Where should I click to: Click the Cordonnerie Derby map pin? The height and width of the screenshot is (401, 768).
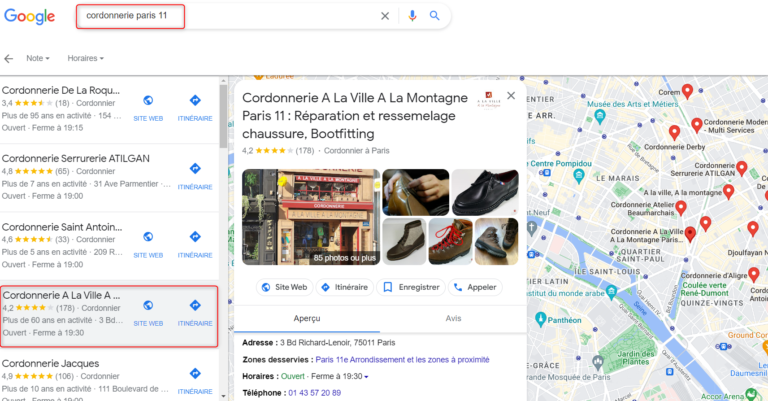674,132
